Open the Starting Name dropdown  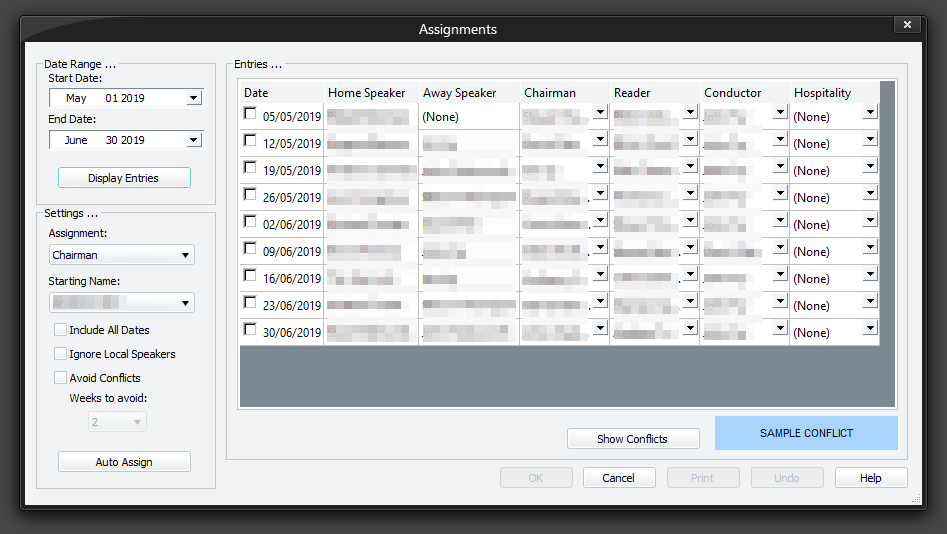tap(121, 303)
